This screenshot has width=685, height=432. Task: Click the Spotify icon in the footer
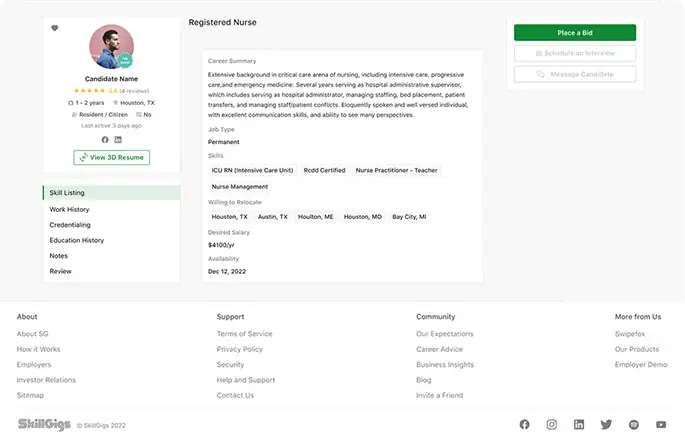coord(633,424)
